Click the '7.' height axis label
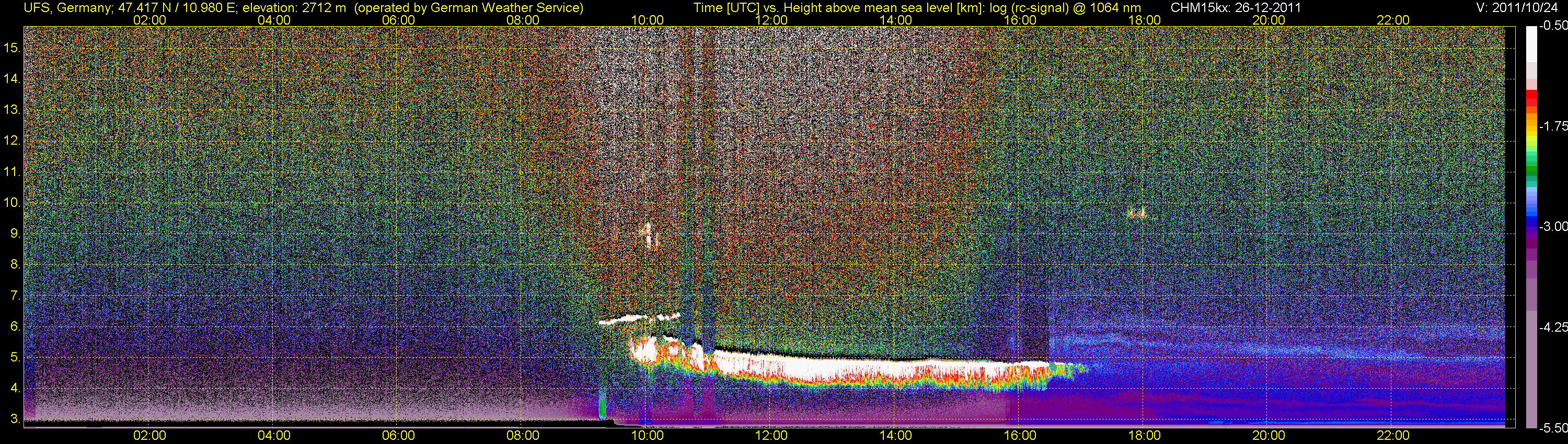Image resolution: width=1568 pixels, height=444 pixels. coord(16,296)
